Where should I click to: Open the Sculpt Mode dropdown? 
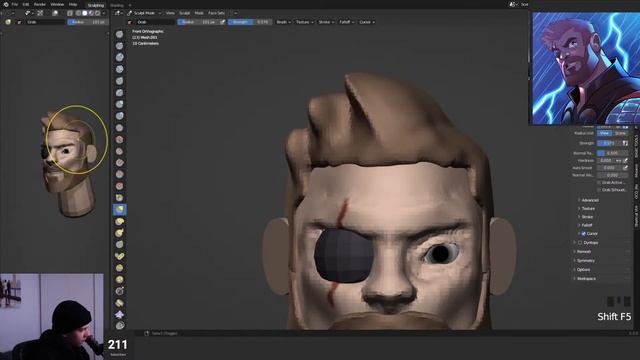coord(144,13)
